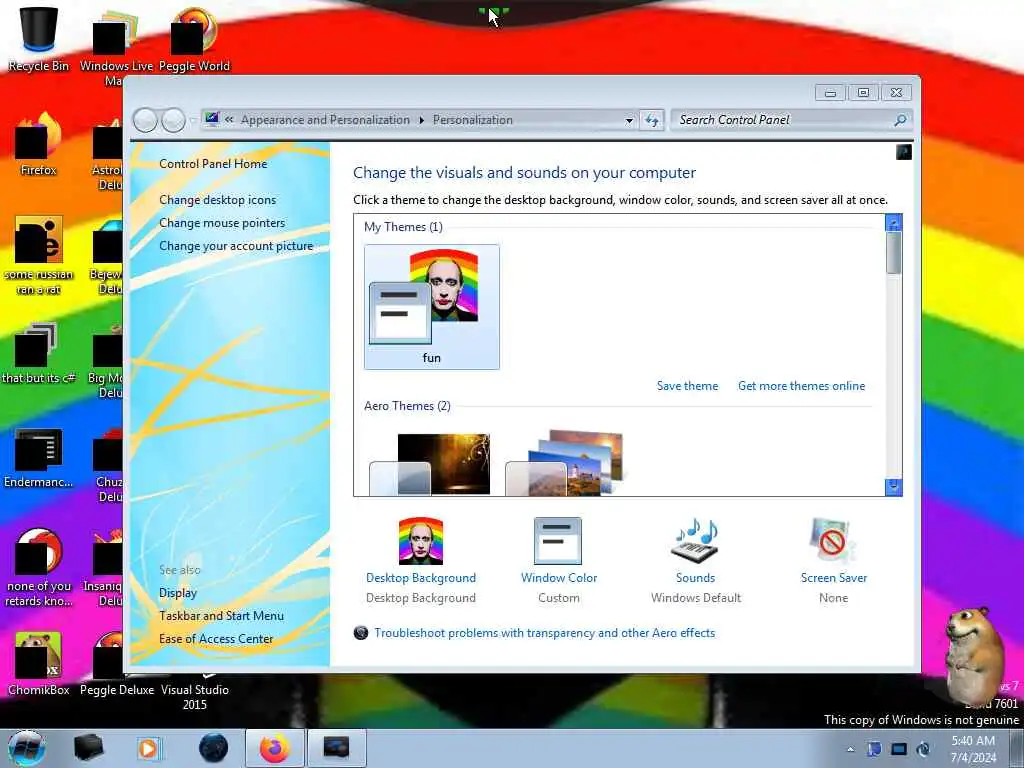The image size is (1024, 768).
Task: Open the Action Center flag tray icon
Action: pyautogui.click(x=874, y=749)
